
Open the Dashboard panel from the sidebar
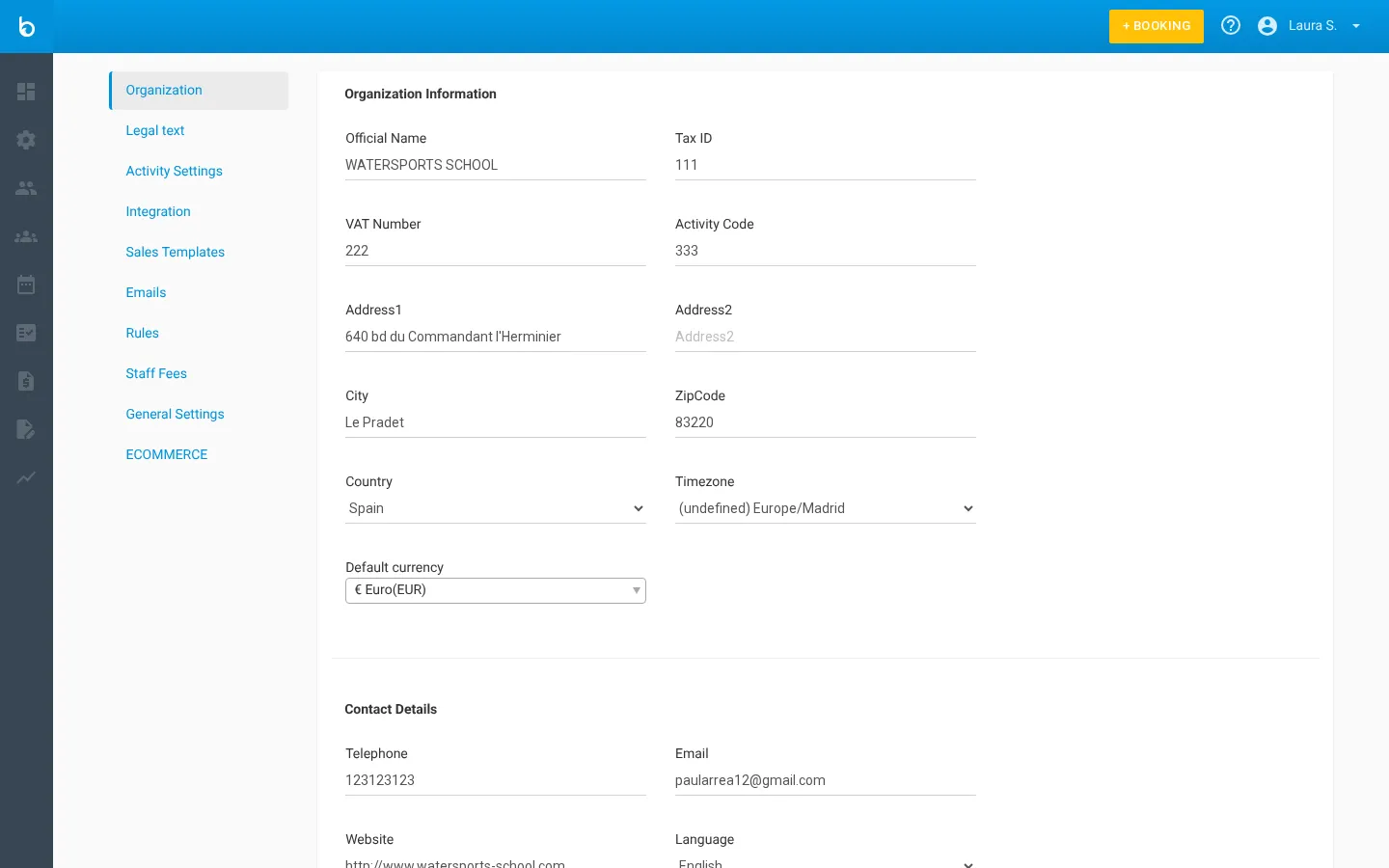[x=26, y=92]
